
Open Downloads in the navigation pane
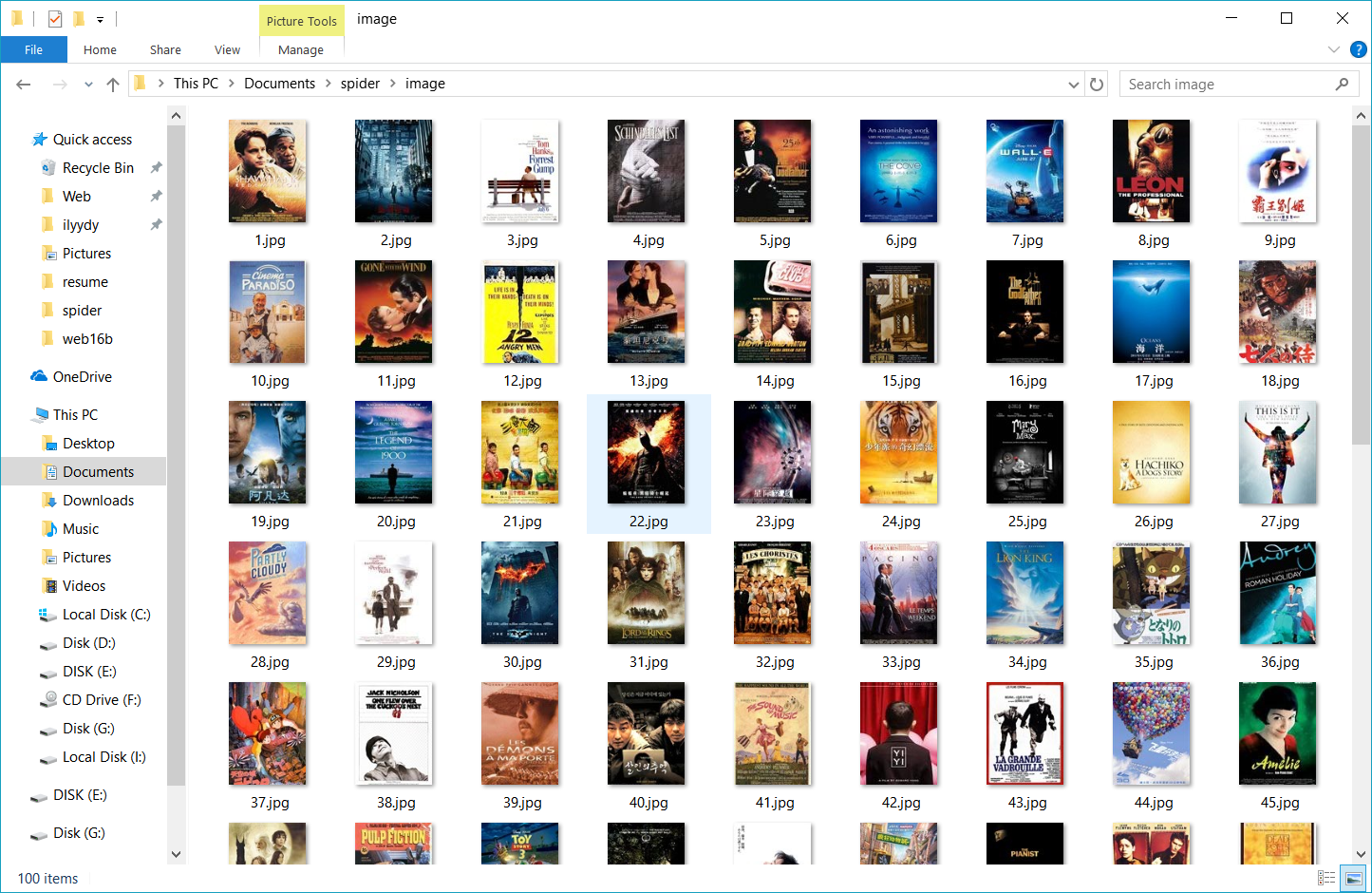[x=98, y=501]
